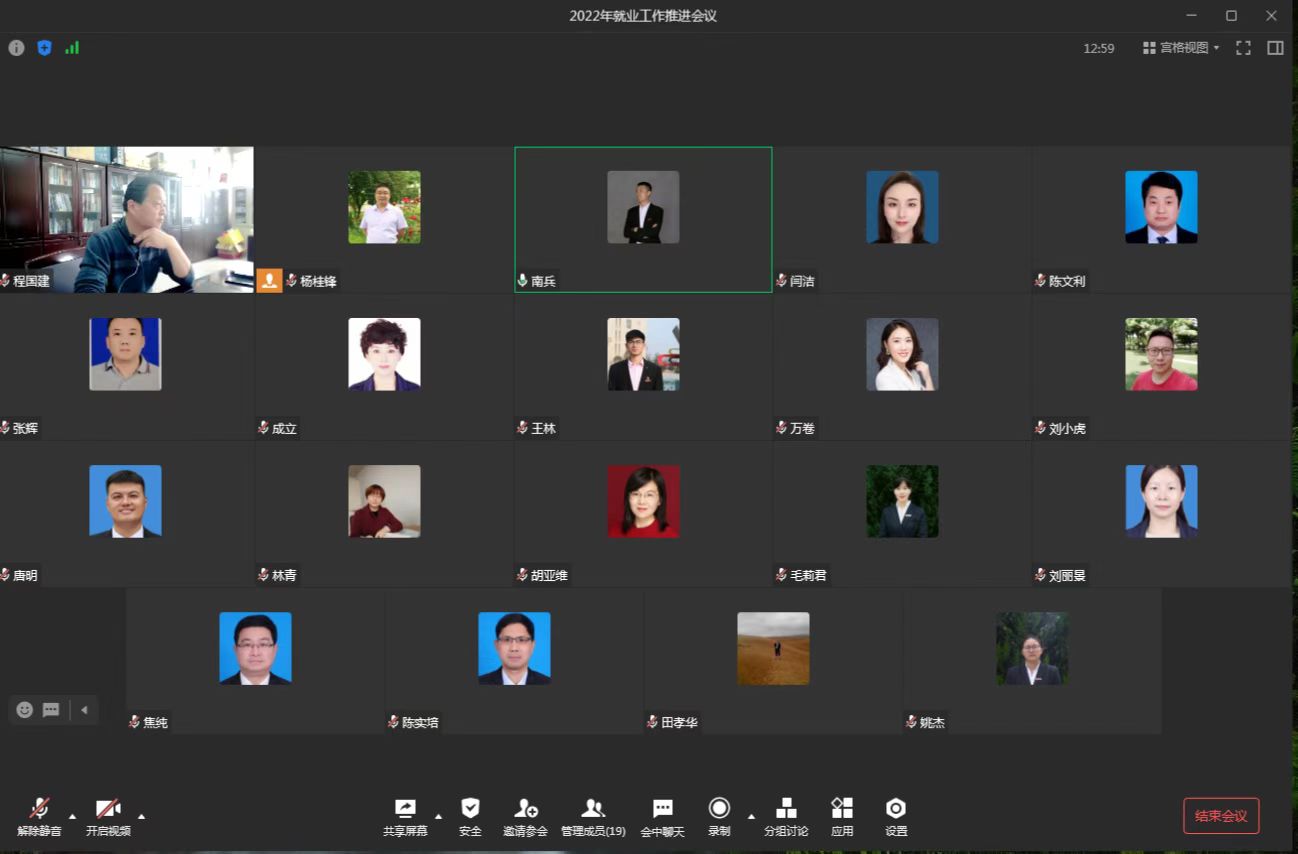Open 分组讨论 breakout rooms
The image size is (1298, 854).
point(786,809)
